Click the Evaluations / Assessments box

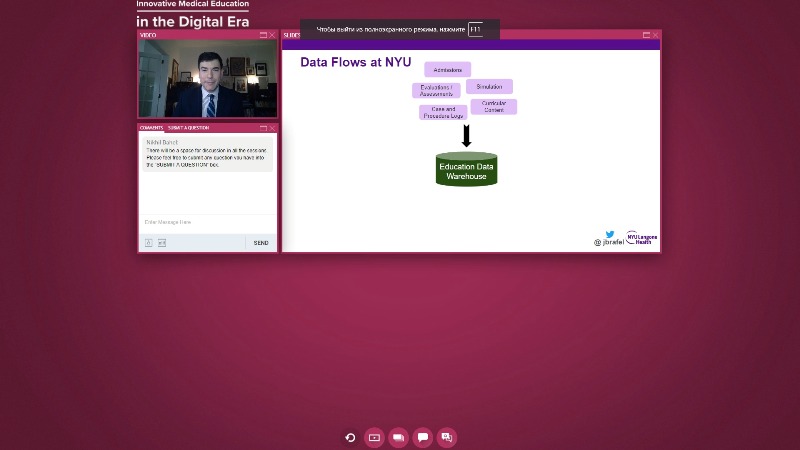point(436,91)
